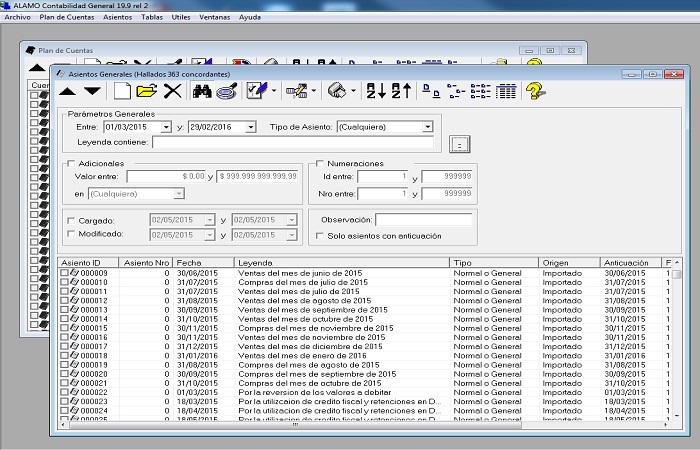Screen dimensions: 700x450
Task: Run search with the binoculars icon
Action: (202, 91)
